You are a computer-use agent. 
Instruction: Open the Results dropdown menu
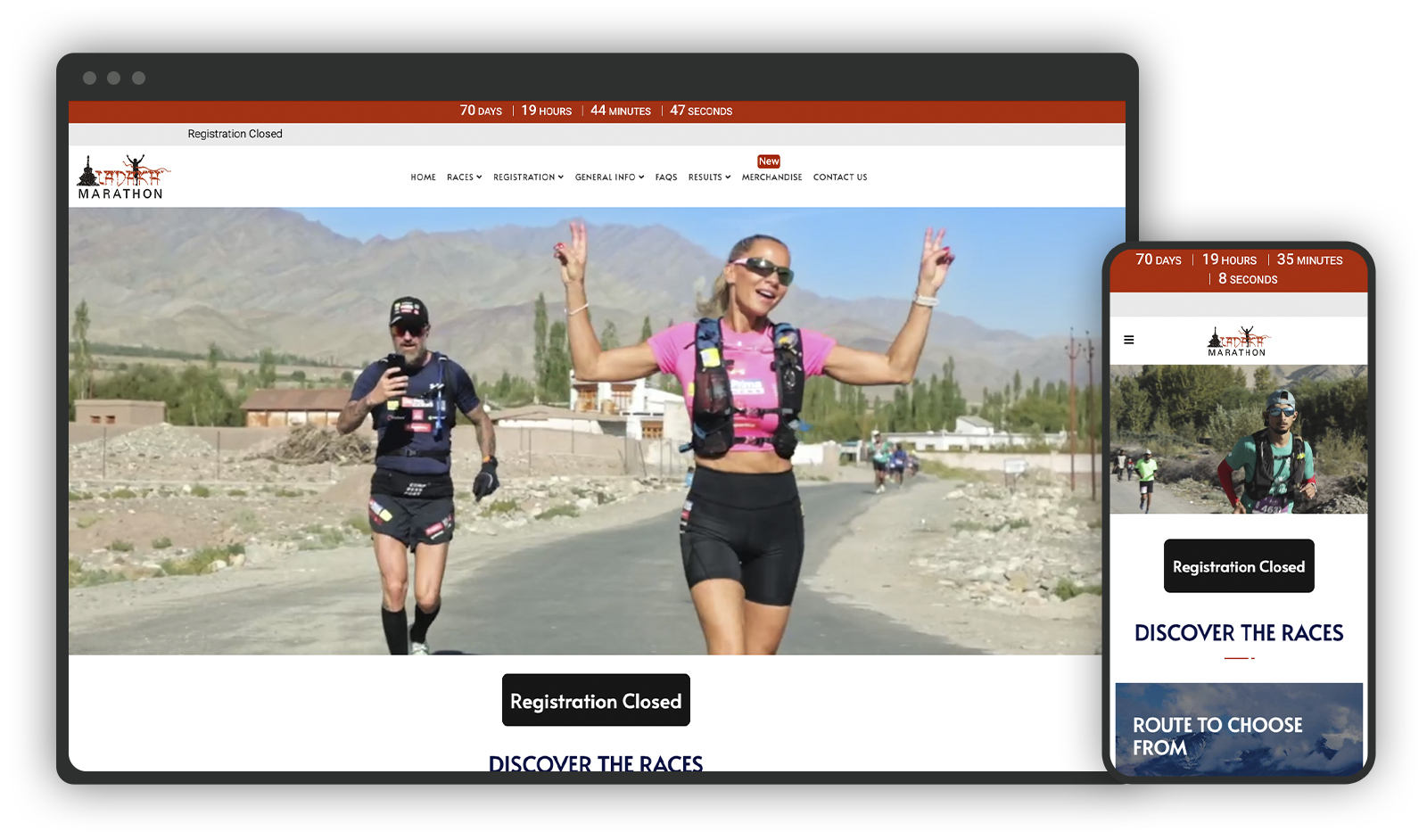[709, 177]
